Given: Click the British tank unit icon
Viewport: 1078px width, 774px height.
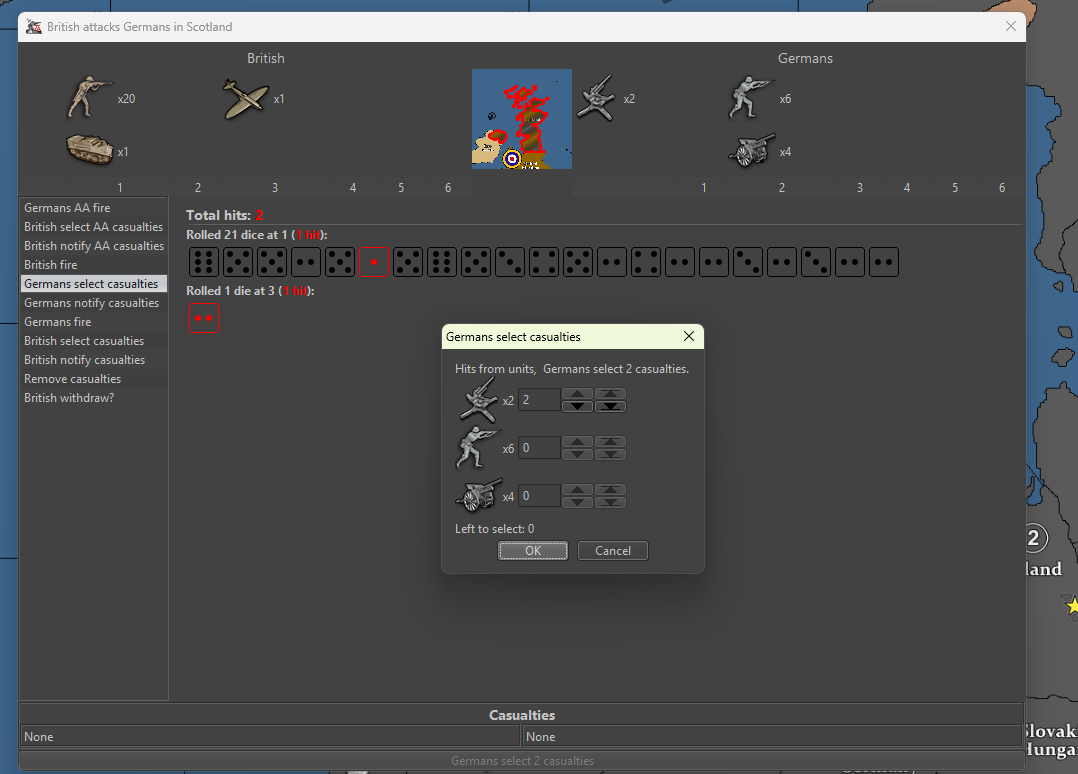Looking at the screenshot, I should click(89, 150).
